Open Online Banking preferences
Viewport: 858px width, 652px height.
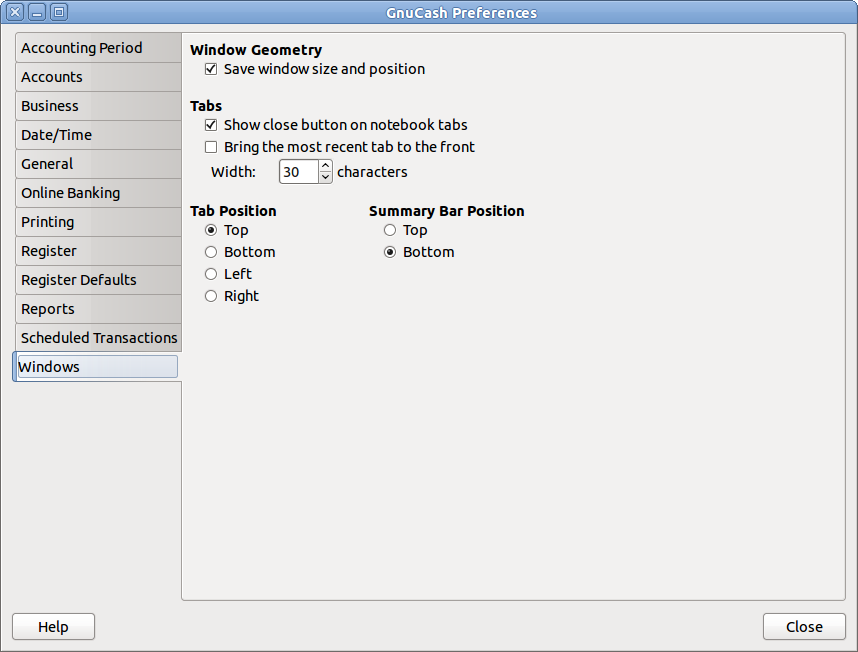(98, 193)
